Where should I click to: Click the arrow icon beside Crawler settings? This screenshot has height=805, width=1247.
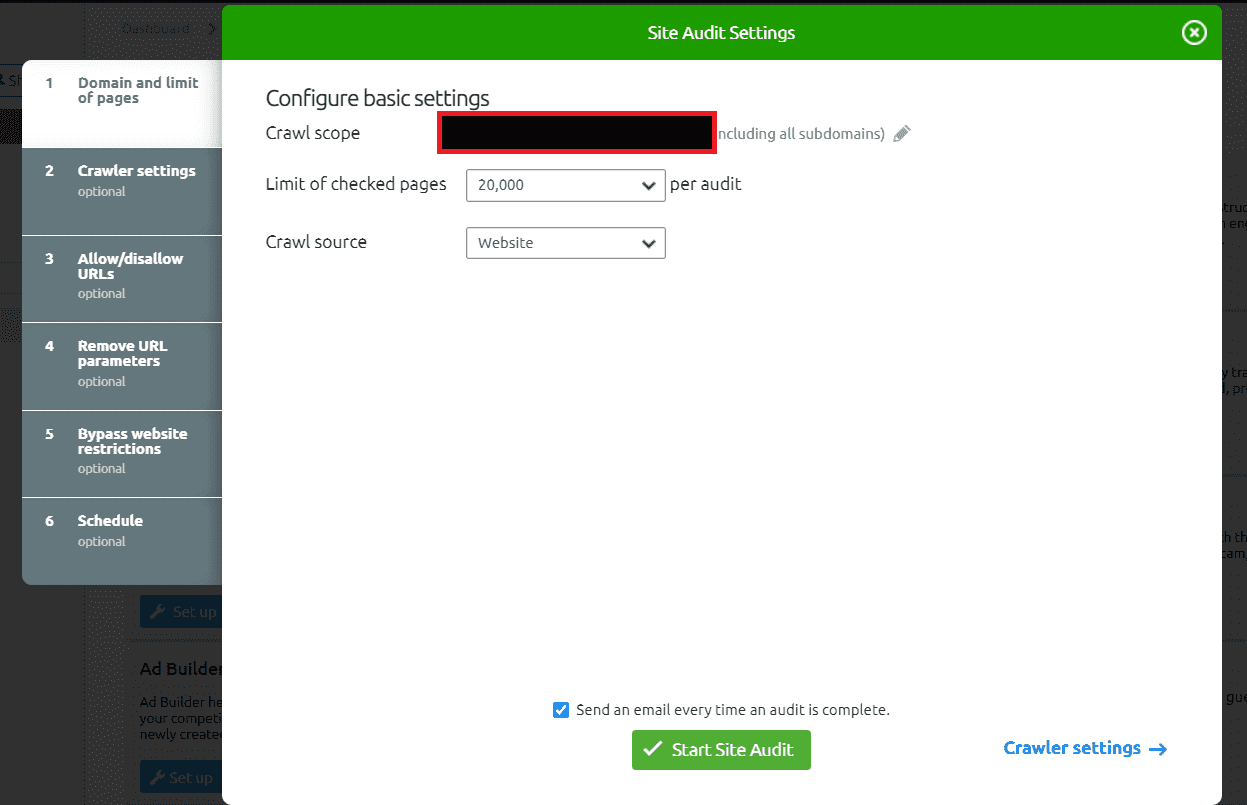pyautogui.click(x=1158, y=749)
